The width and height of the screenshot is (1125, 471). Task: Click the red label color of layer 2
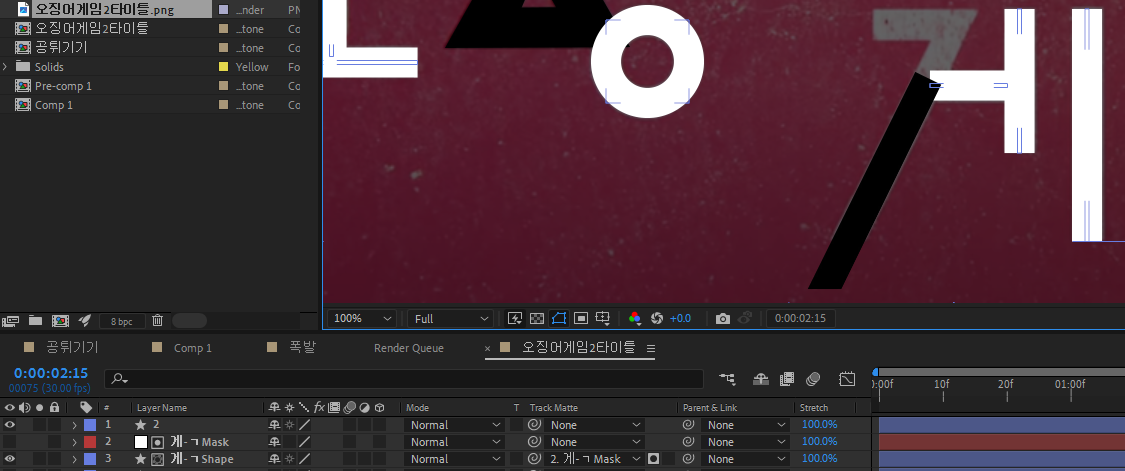90,442
